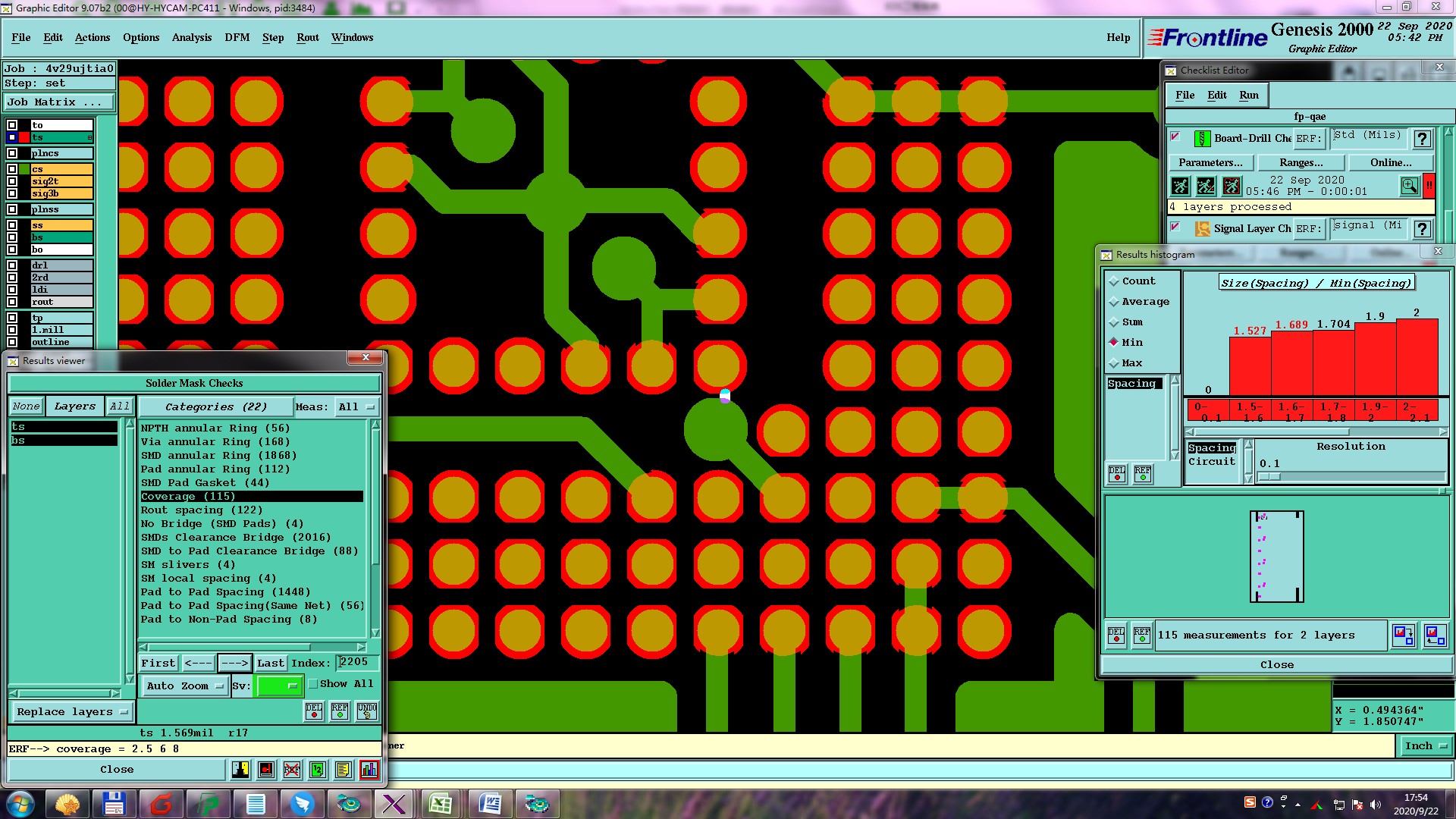This screenshot has height=819, width=1456.
Task: Click the UNDO icon in Results viewer
Action: [x=367, y=711]
